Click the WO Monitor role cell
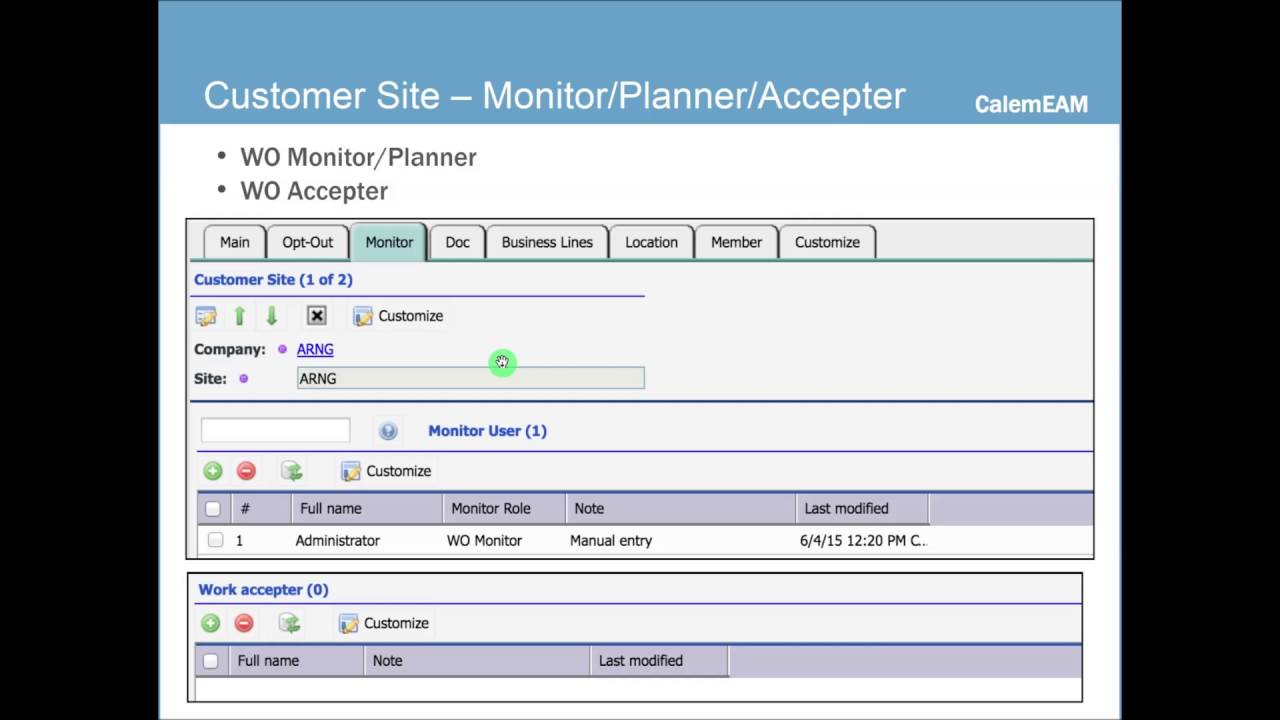The image size is (1280, 720). 484,540
